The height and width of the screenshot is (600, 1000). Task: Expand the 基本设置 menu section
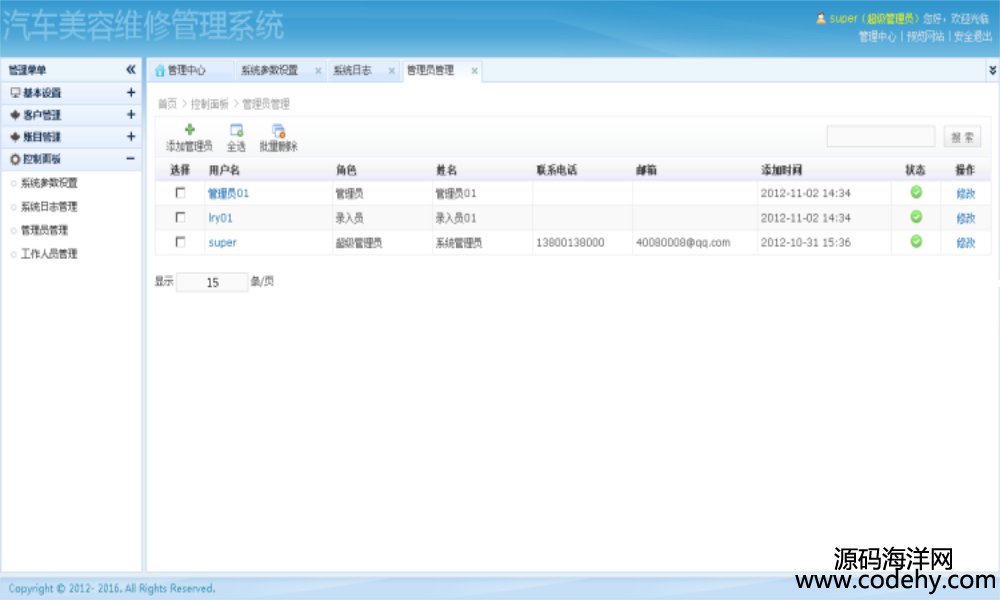pyautogui.click(x=130, y=93)
